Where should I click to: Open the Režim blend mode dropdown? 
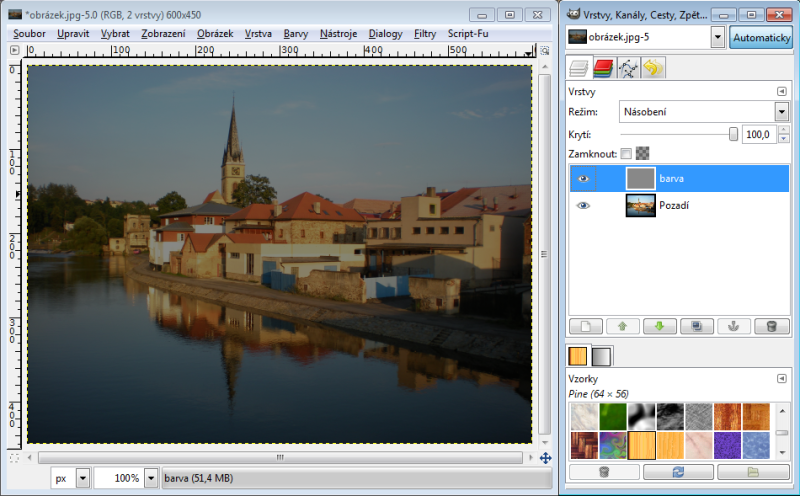point(704,112)
